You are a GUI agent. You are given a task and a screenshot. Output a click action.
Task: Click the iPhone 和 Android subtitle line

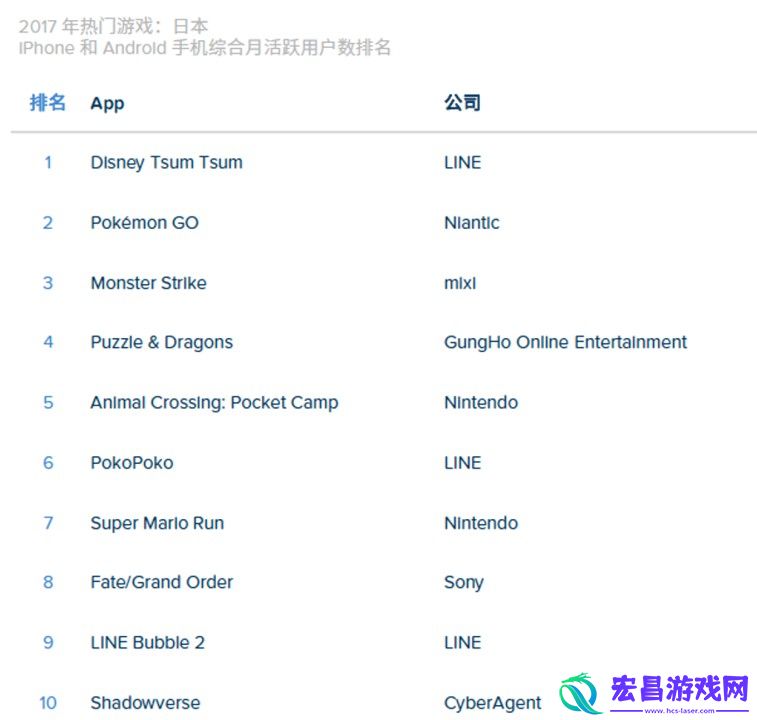[205, 47]
